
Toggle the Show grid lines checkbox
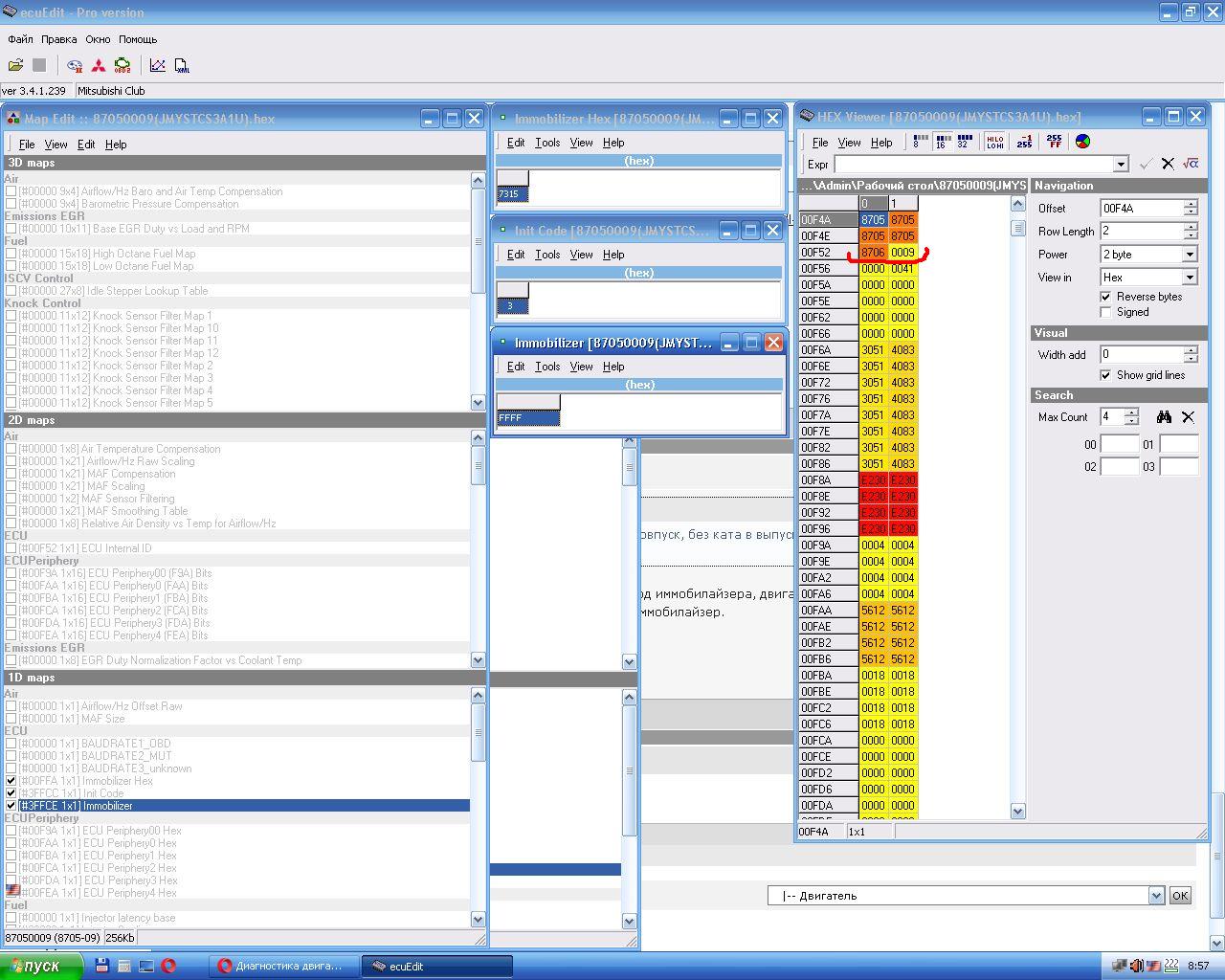click(x=1105, y=375)
